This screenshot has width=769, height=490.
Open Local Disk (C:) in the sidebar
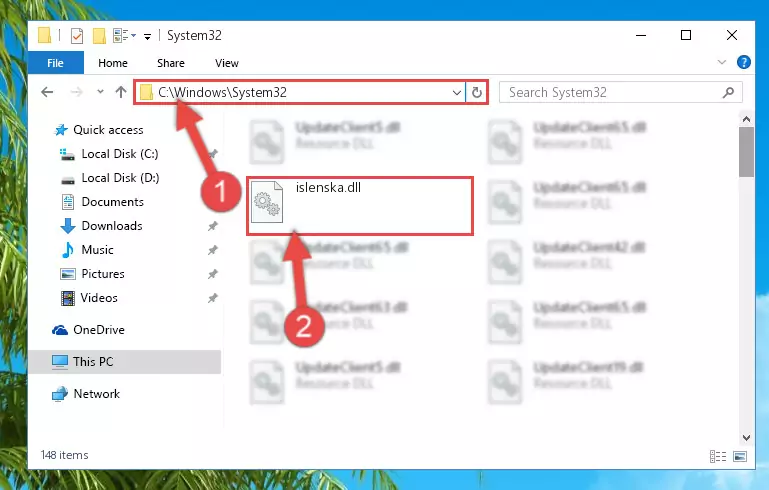point(120,154)
